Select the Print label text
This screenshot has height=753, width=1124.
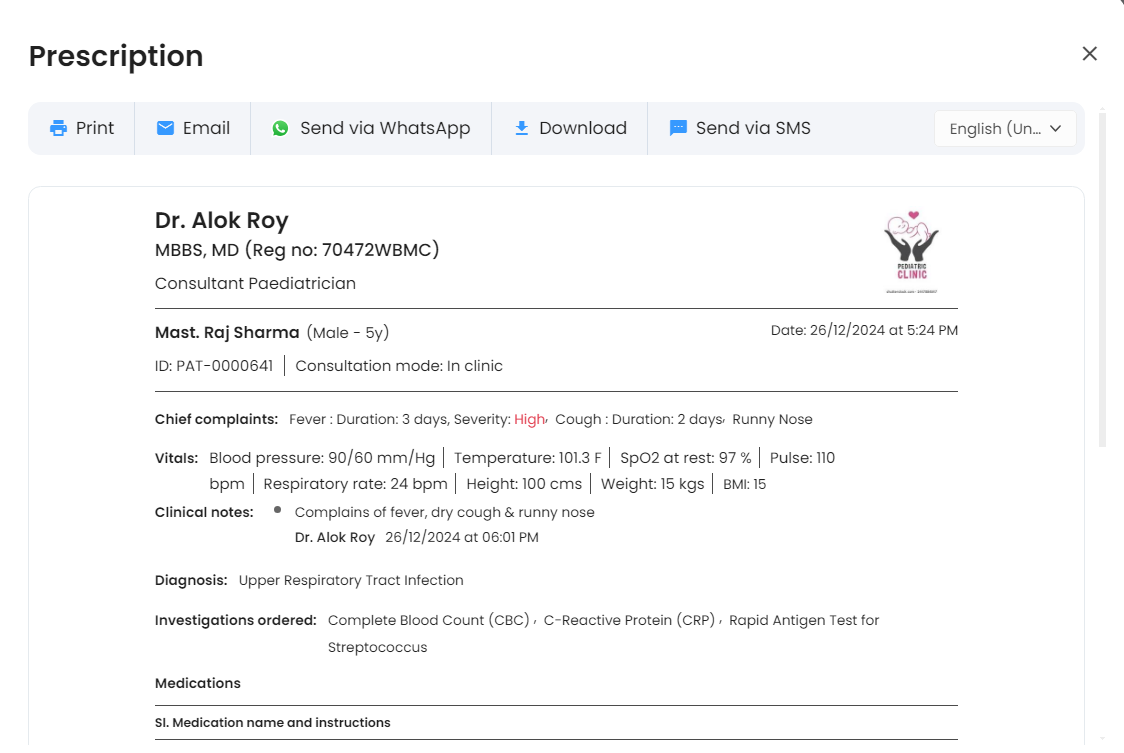95,128
